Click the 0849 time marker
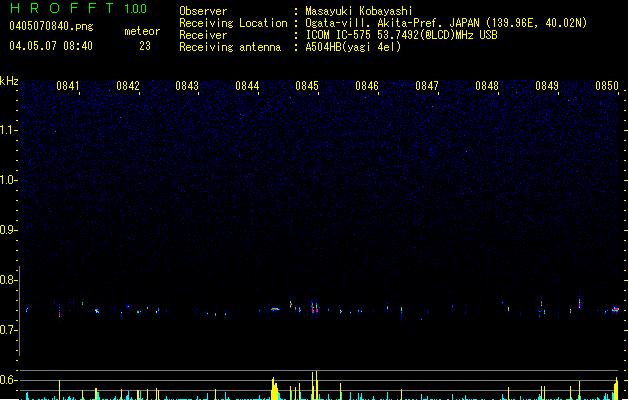629x400 pixels. 547,86
